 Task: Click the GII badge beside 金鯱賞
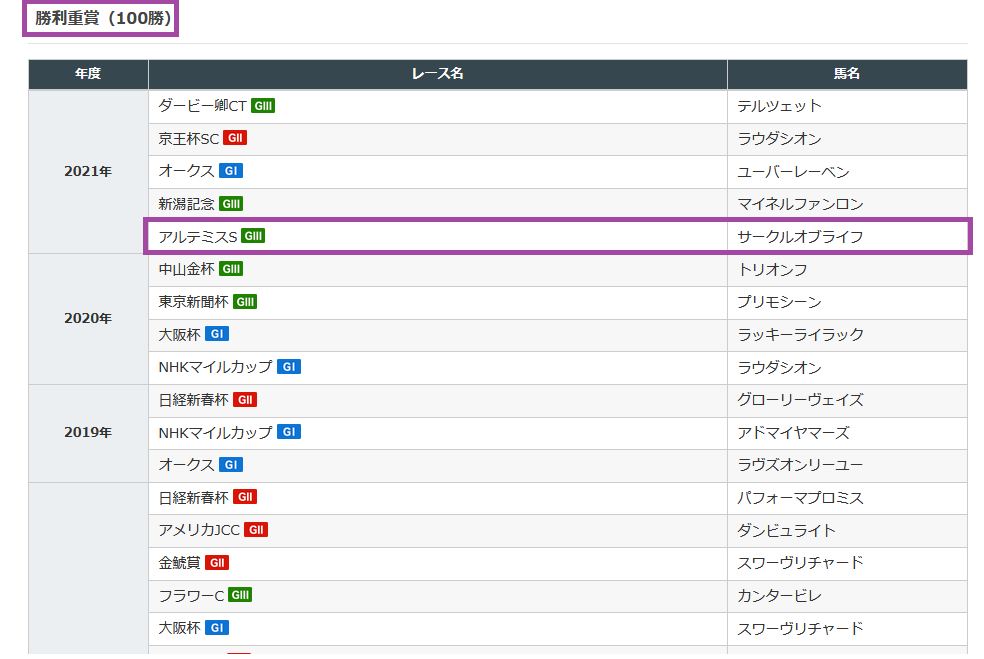[217, 562]
